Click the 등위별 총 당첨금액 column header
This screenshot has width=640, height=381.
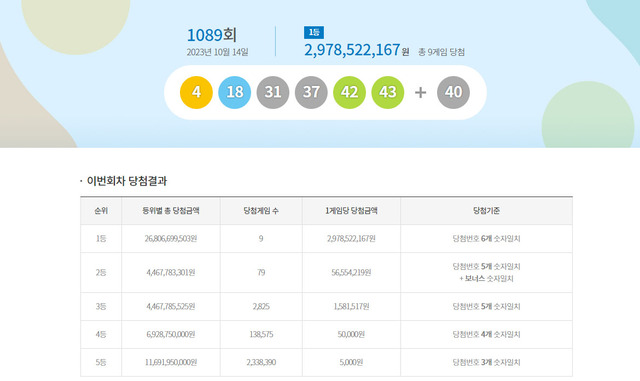coord(171,211)
